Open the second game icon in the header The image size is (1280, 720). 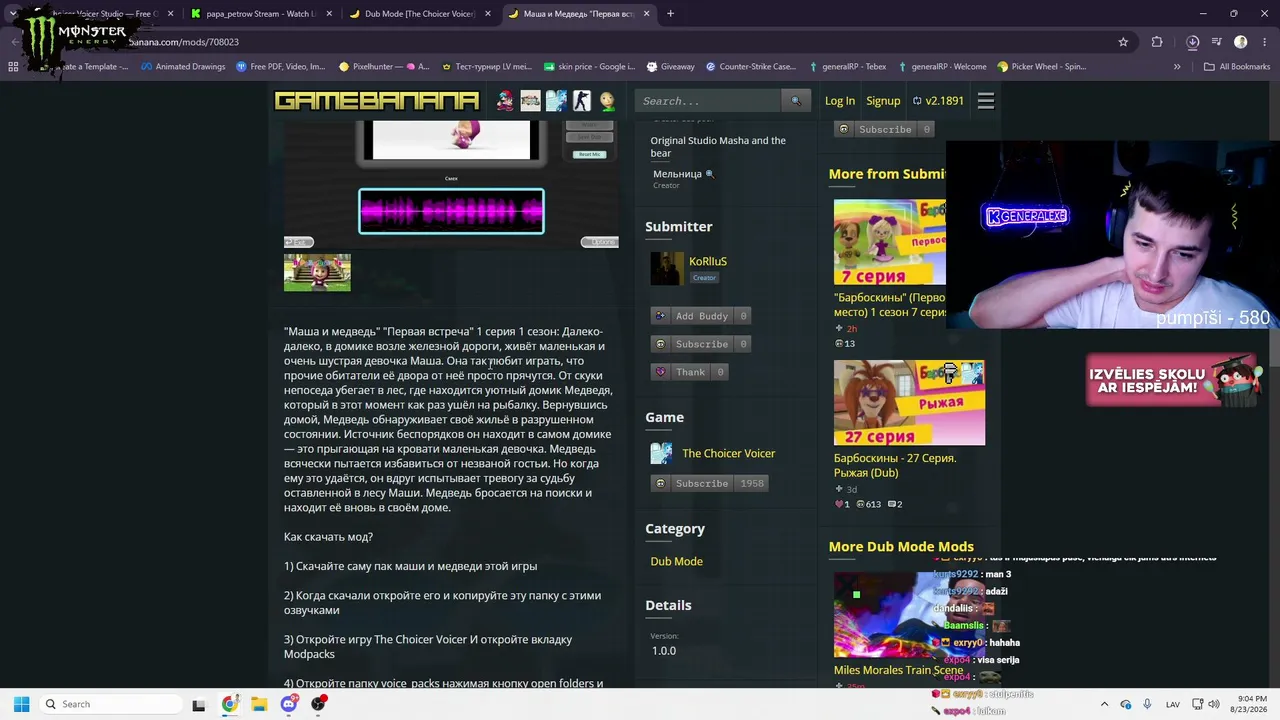[x=530, y=101]
